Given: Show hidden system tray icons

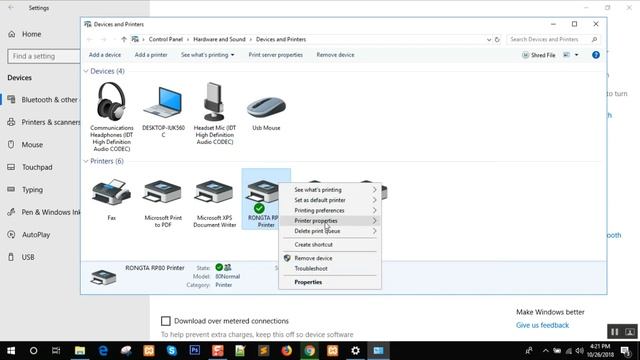Looking at the screenshot, I should pyautogui.click(x=546, y=351).
